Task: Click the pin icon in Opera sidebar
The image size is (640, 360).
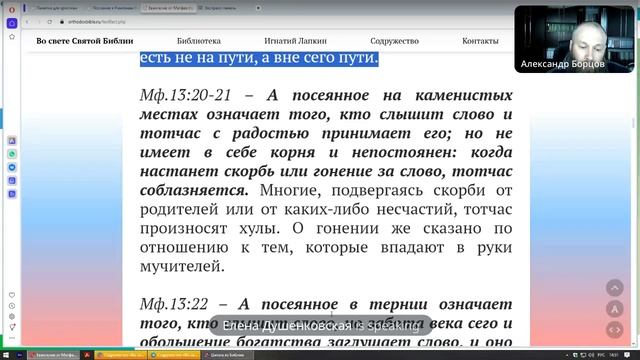Action: pyautogui.click(x=12, y=327)
